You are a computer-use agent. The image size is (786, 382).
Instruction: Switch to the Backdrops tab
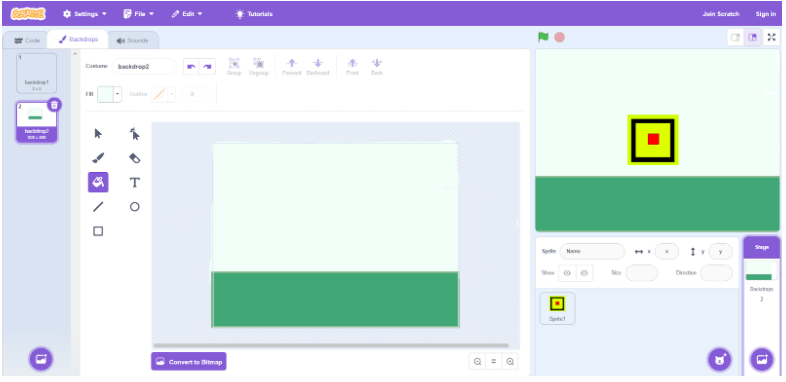click(78, 40)
